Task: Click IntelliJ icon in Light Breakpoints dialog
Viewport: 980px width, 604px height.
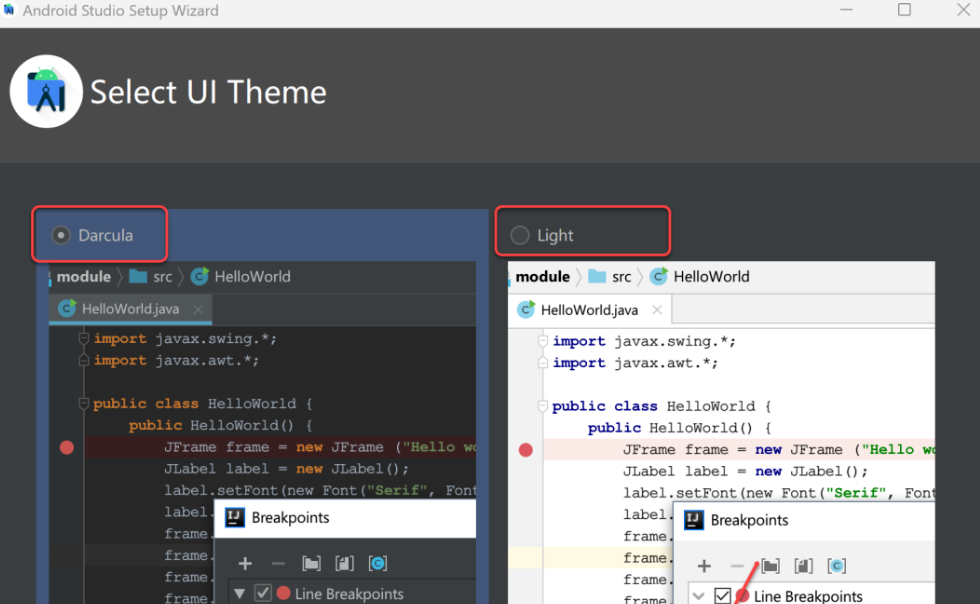Action: [x=694, y=520]
